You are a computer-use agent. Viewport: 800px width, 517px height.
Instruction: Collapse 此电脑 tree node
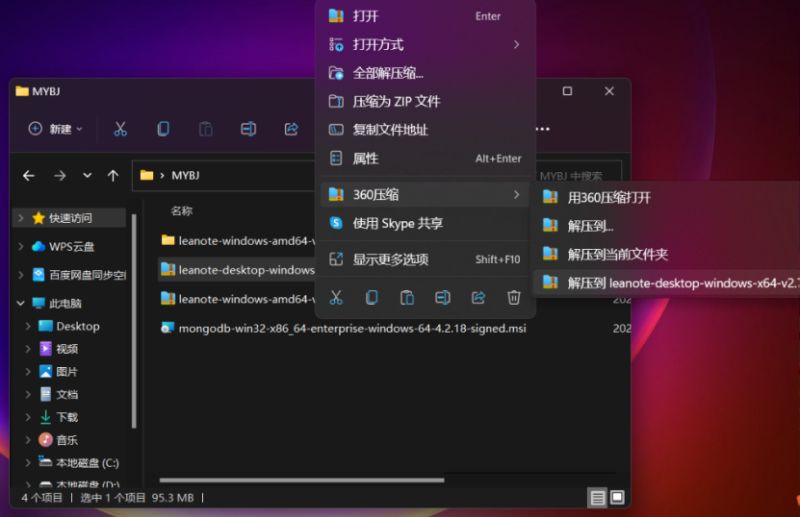20,303
